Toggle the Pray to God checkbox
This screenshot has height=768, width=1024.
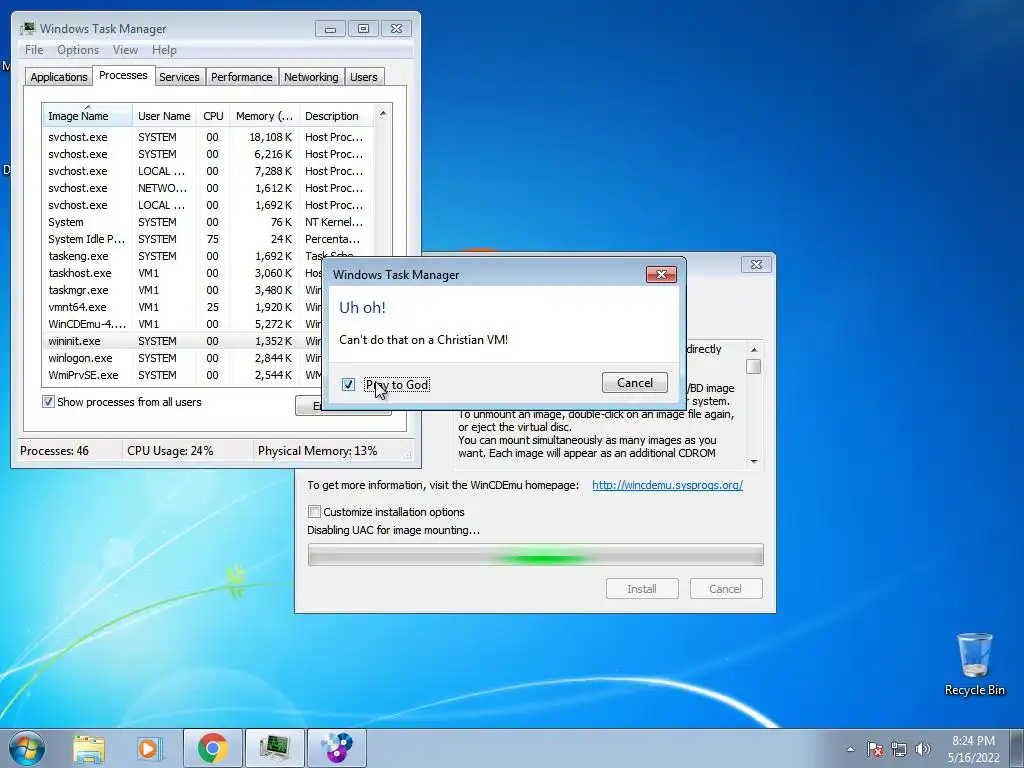pos(349,385)
